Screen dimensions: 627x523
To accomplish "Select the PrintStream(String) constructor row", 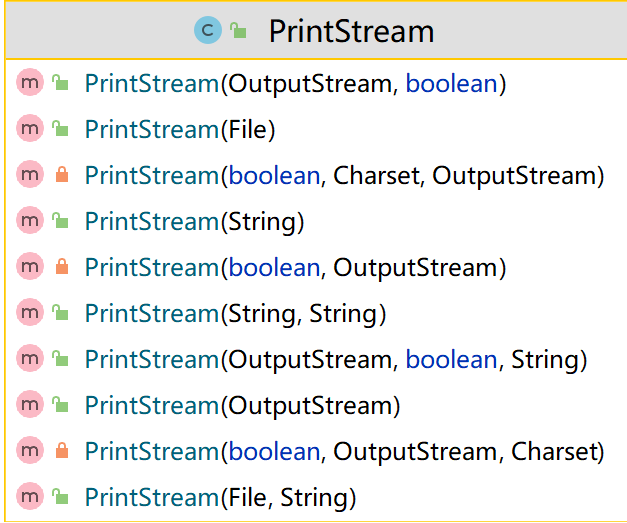I will pyautogui.click(x=194, y=222).
